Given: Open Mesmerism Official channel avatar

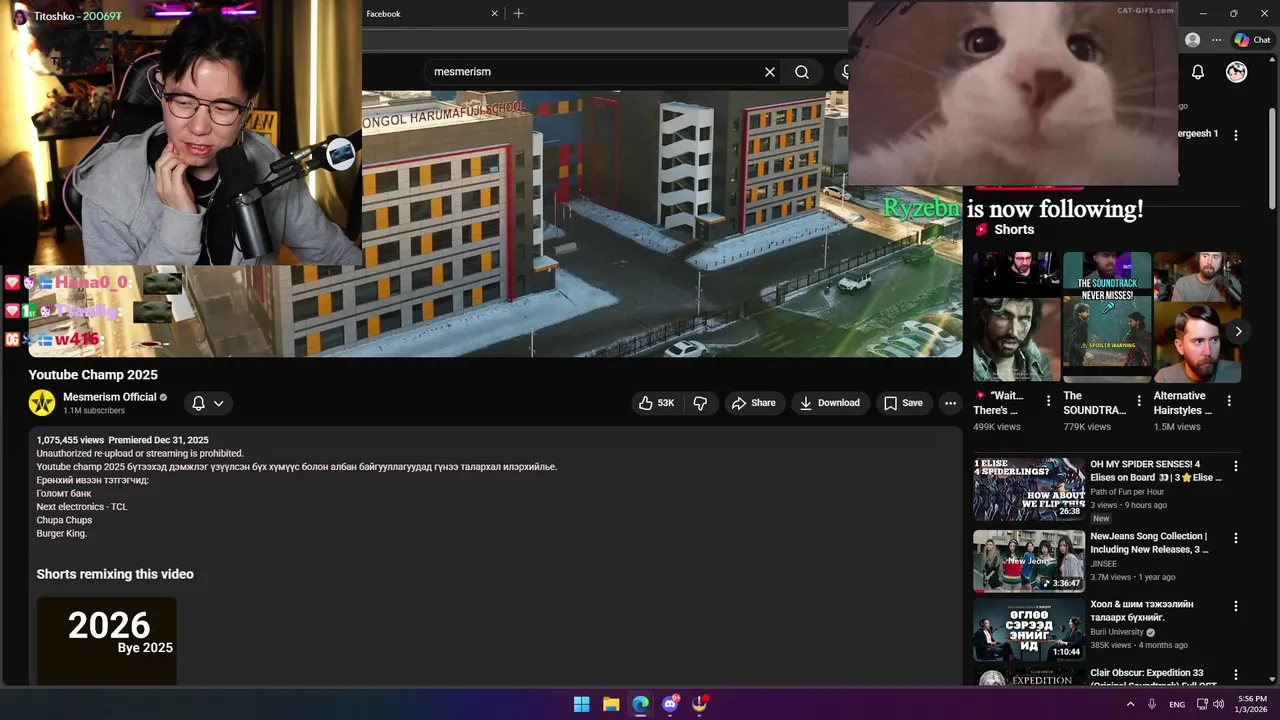Looking at the screenshot, I should click(x=42, y=403).
